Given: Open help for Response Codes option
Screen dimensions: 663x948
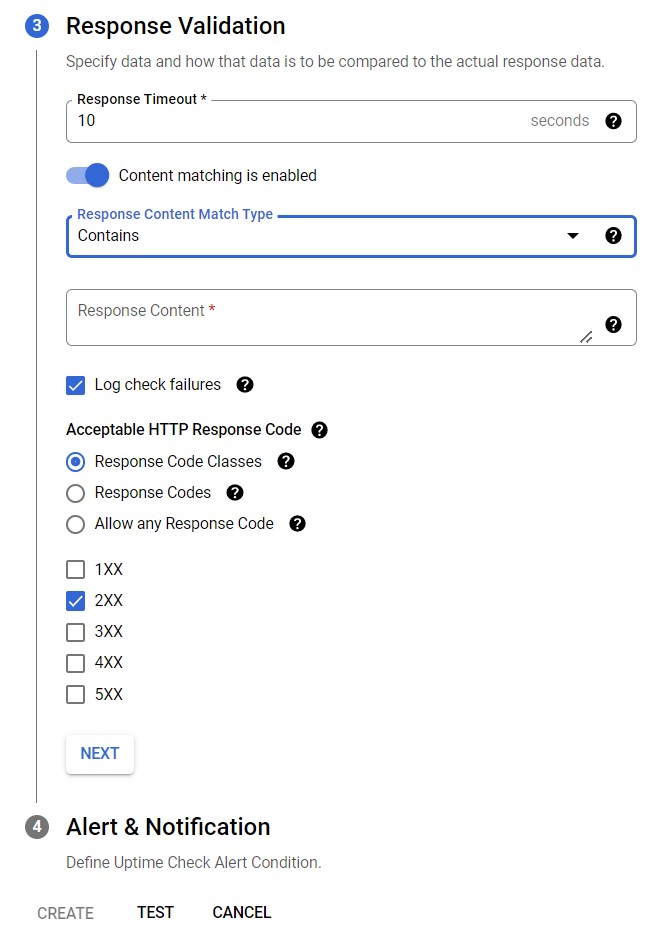Looking at the screenshot, I should pos(234,492).
